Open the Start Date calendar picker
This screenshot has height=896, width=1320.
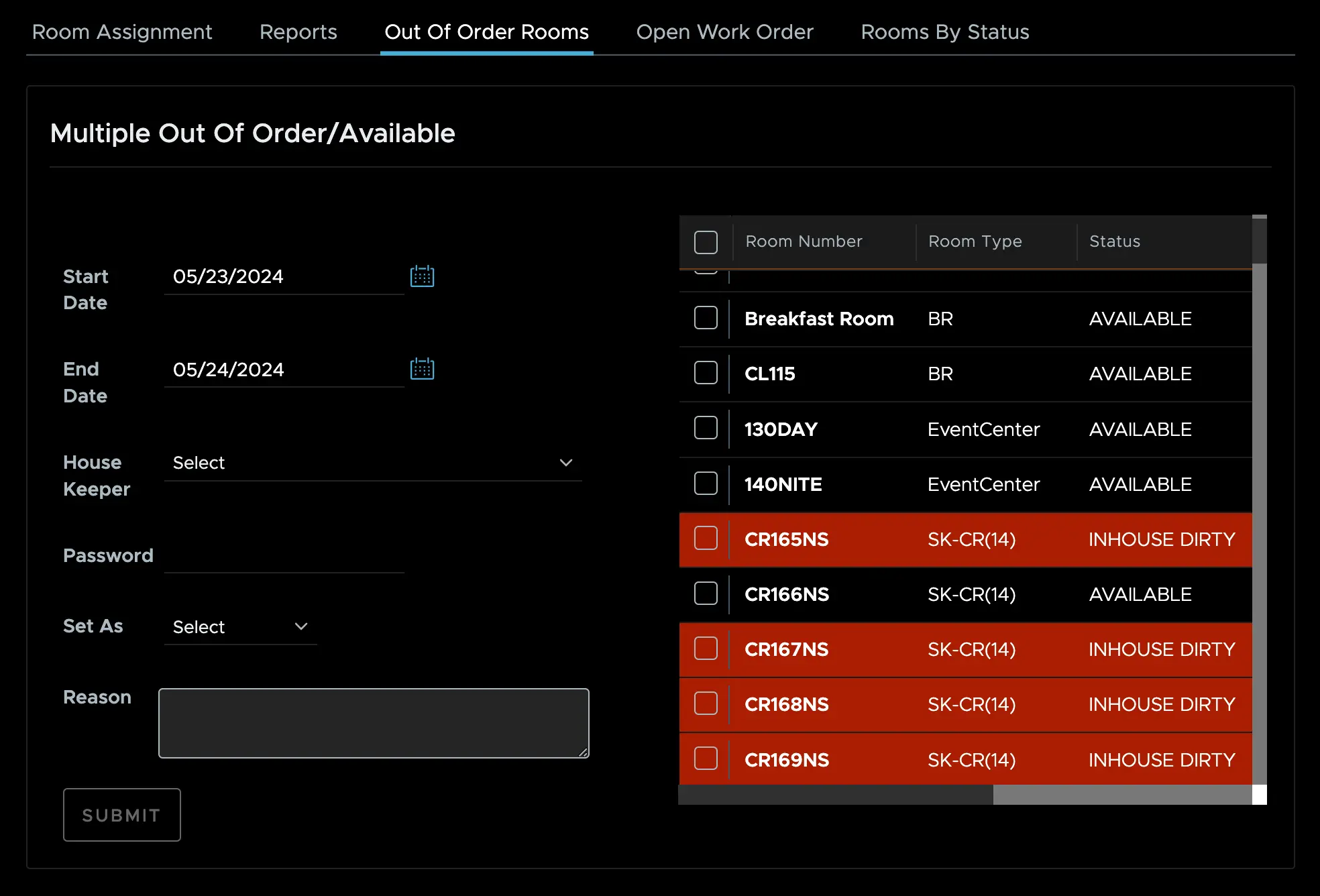point(422,276)
